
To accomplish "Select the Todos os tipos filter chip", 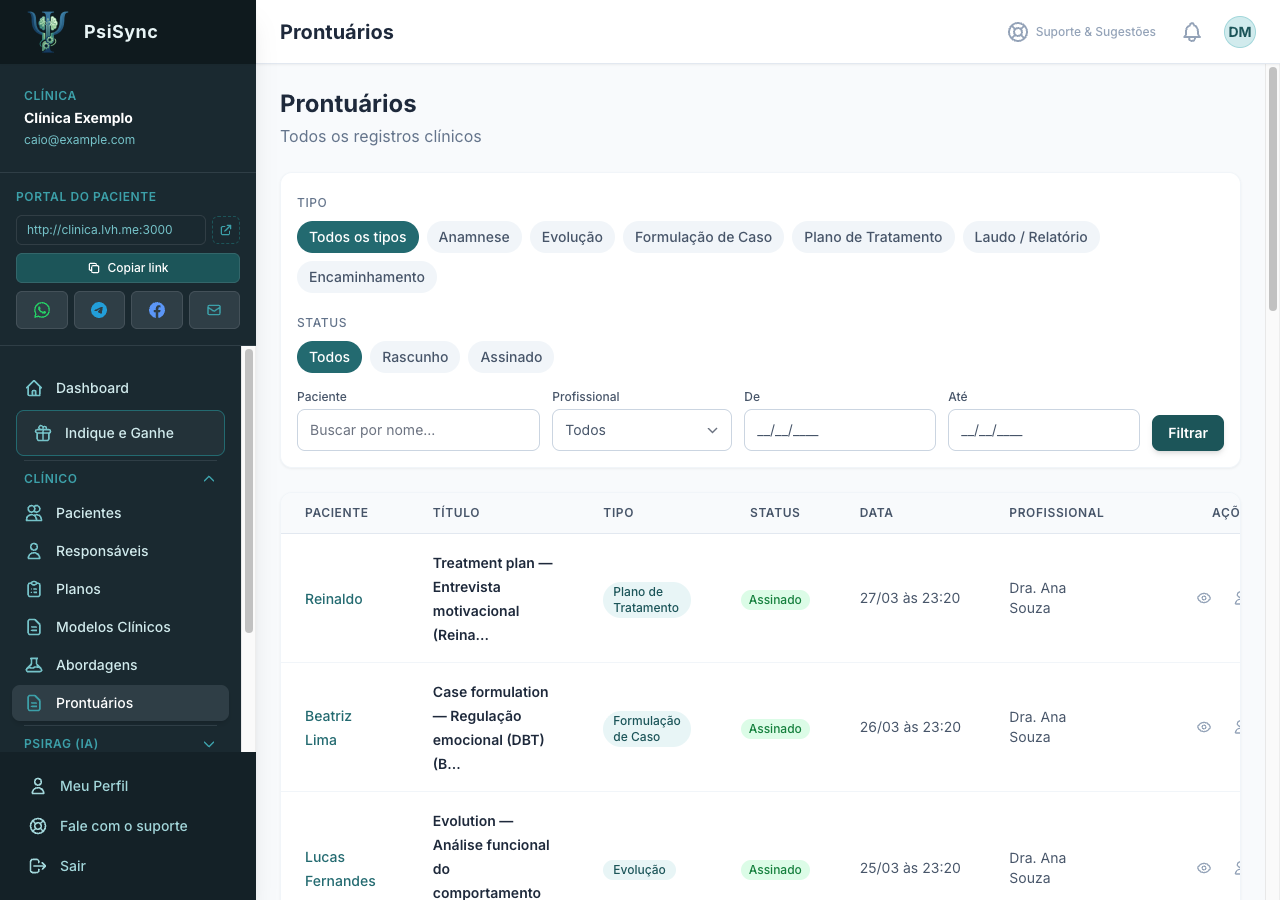I will click(358, 237).
